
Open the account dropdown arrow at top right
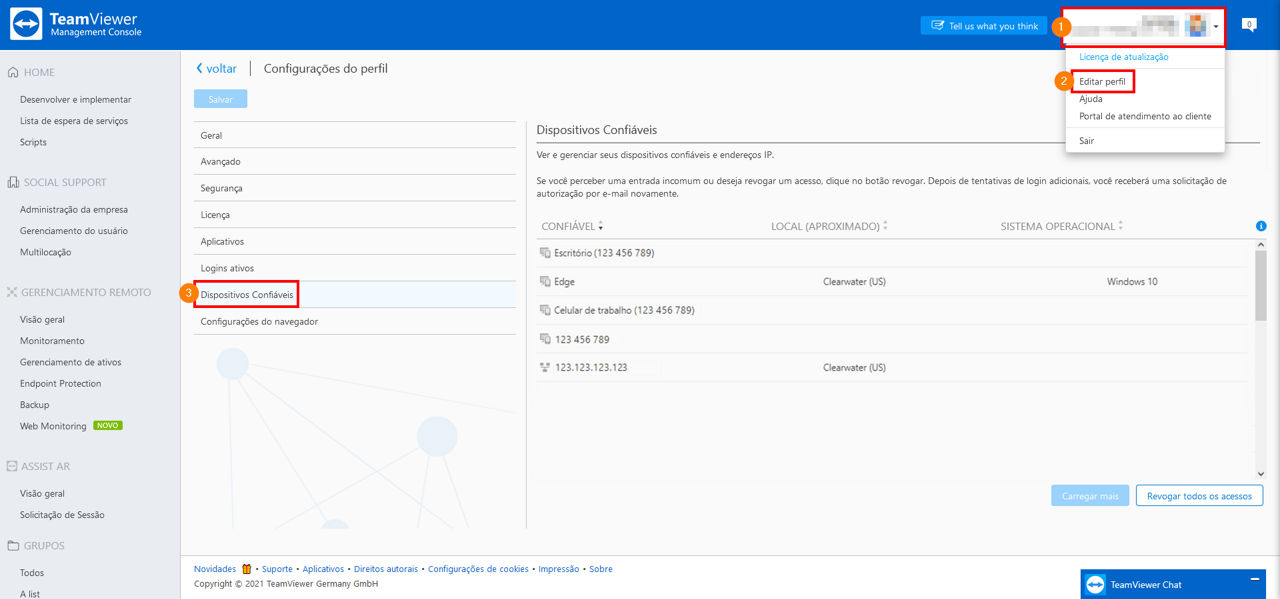(x=1216, y=27)
